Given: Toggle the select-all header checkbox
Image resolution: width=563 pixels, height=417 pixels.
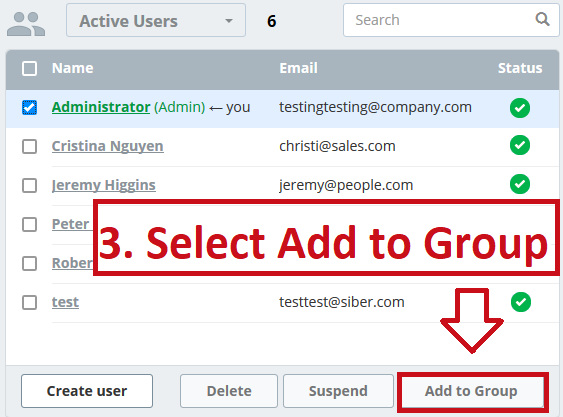Looking at the screenshot, I should coord(29,68).
